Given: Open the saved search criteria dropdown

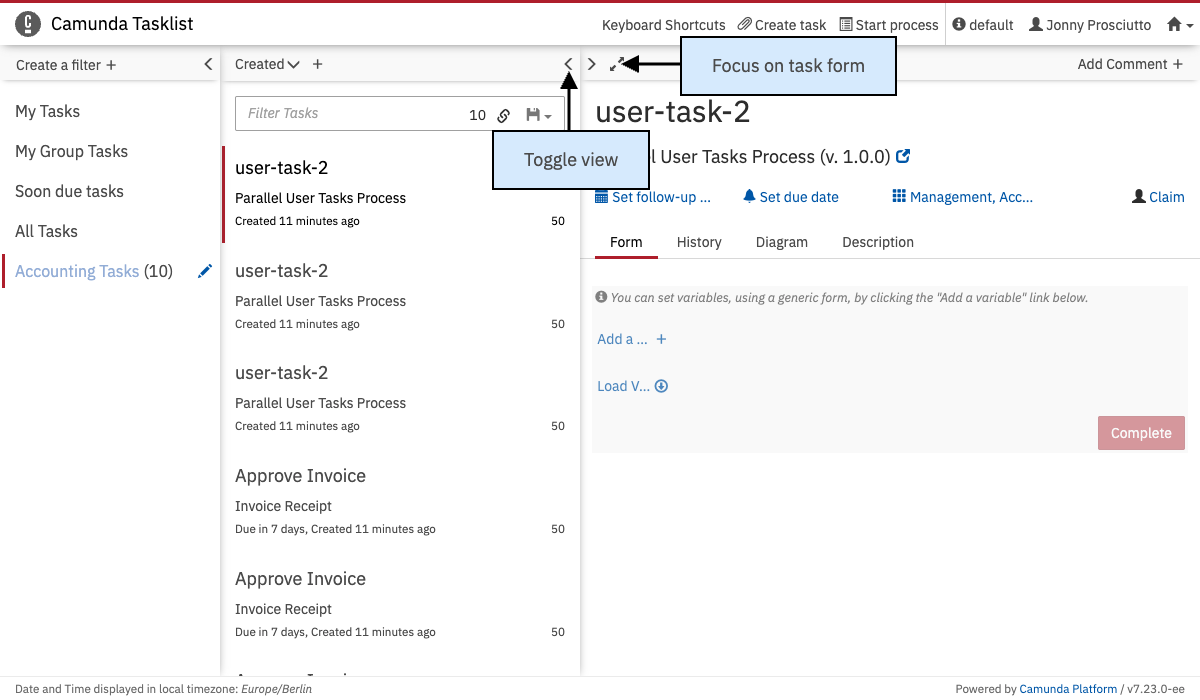Looking at the screenshot, I should (x=539, y=115).
